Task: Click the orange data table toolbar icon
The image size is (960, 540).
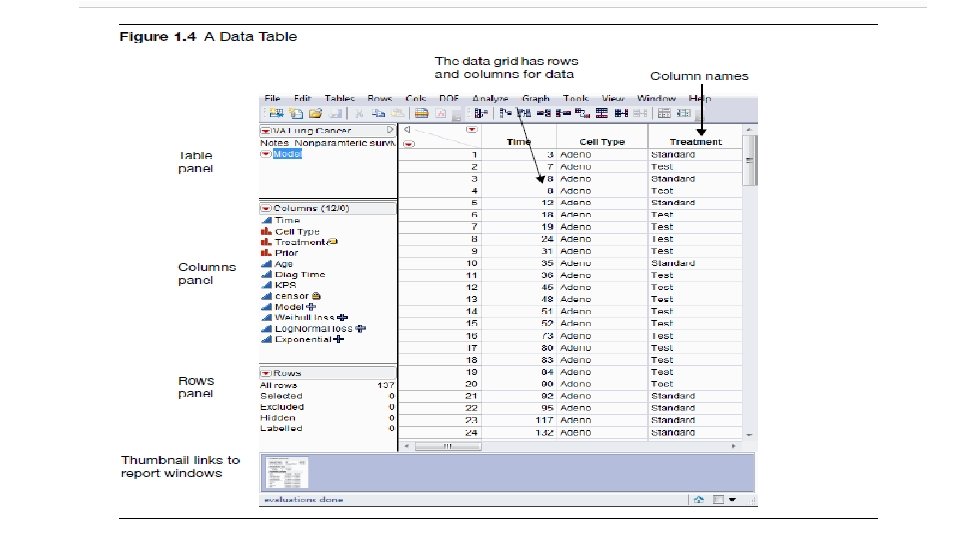Action: pyautogui.click(x=421, y=113)
